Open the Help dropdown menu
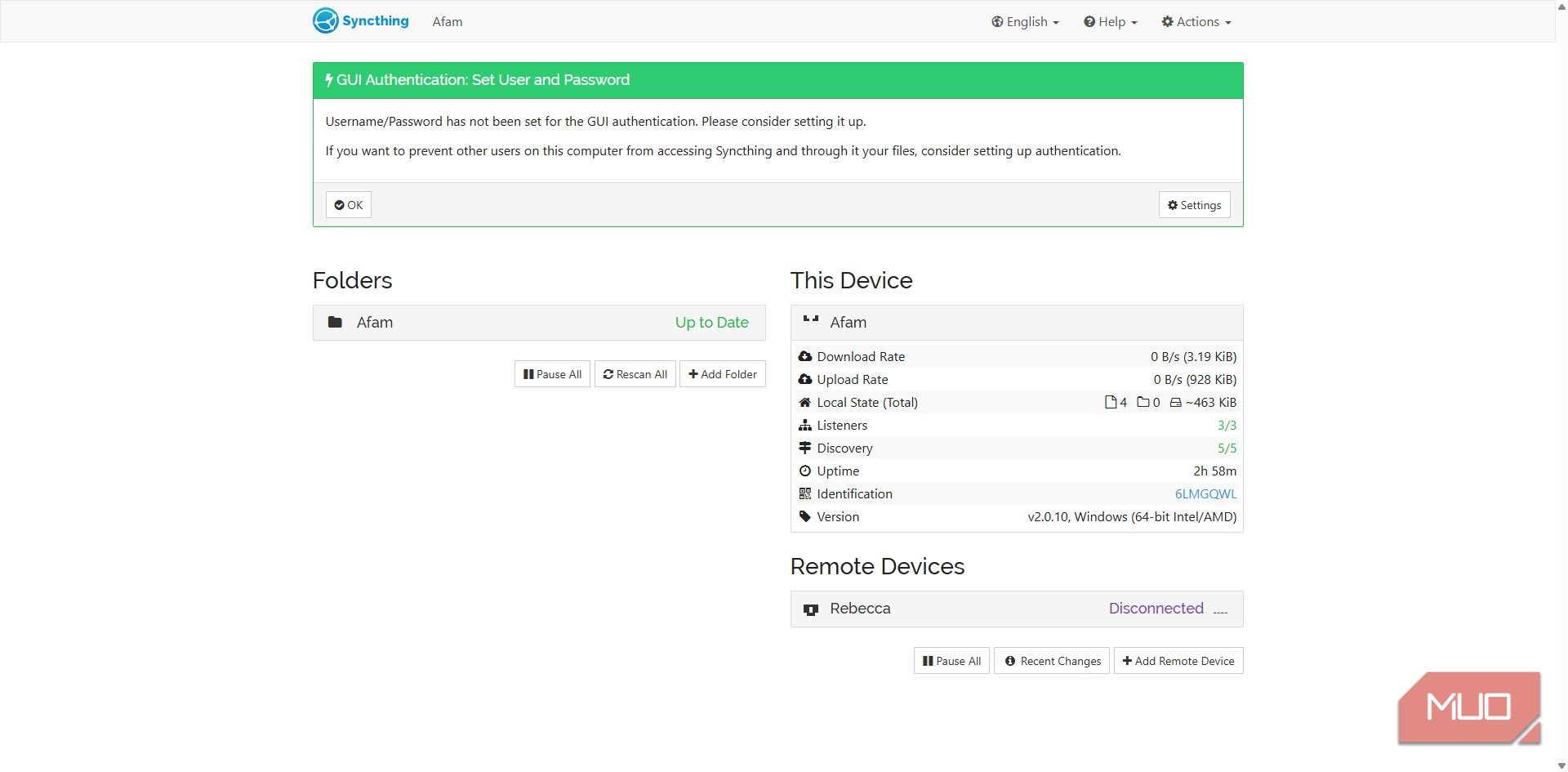The width and height of the screenshot is (1568, 772). point(1111,21)
